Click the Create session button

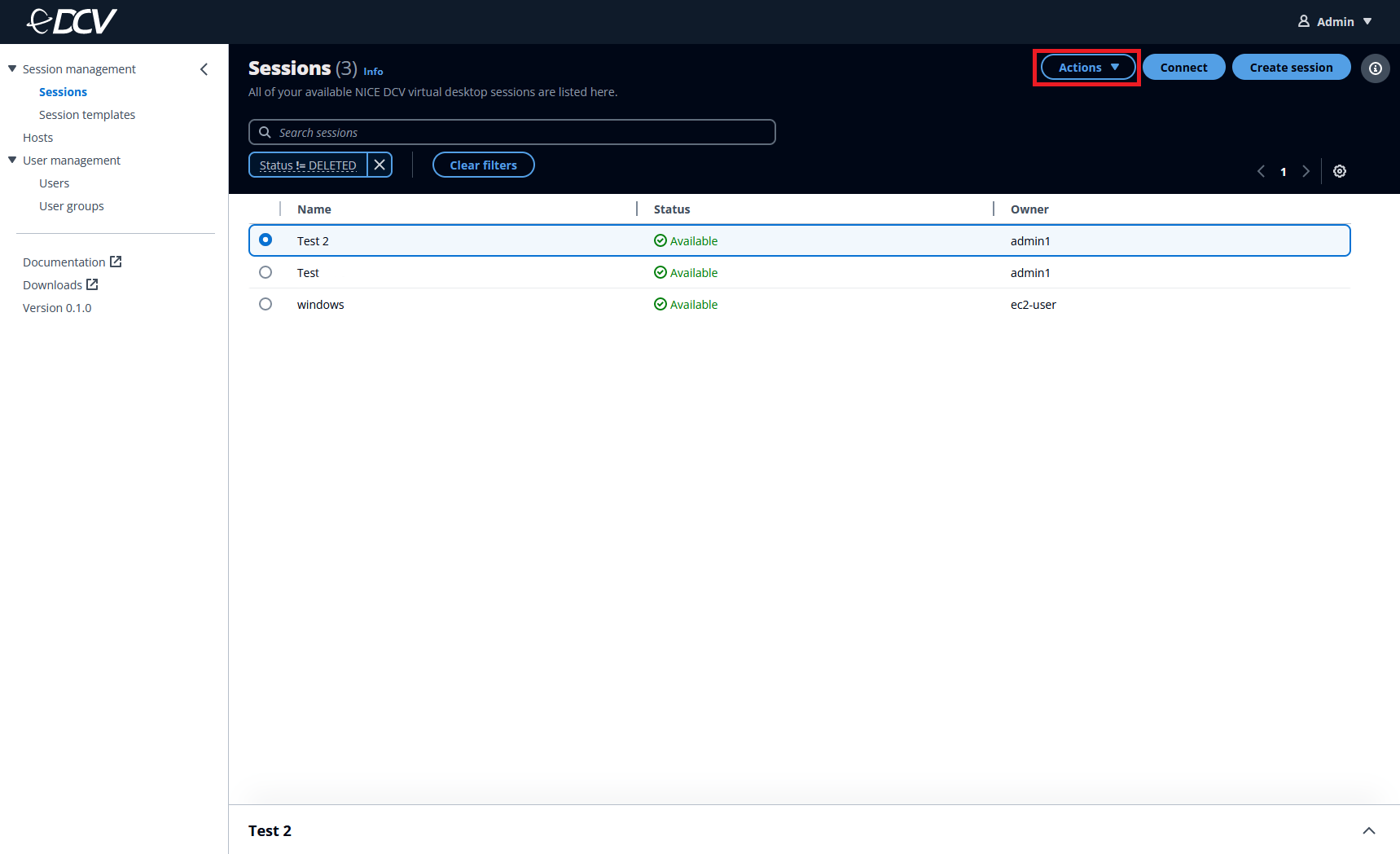(1291, 67)
